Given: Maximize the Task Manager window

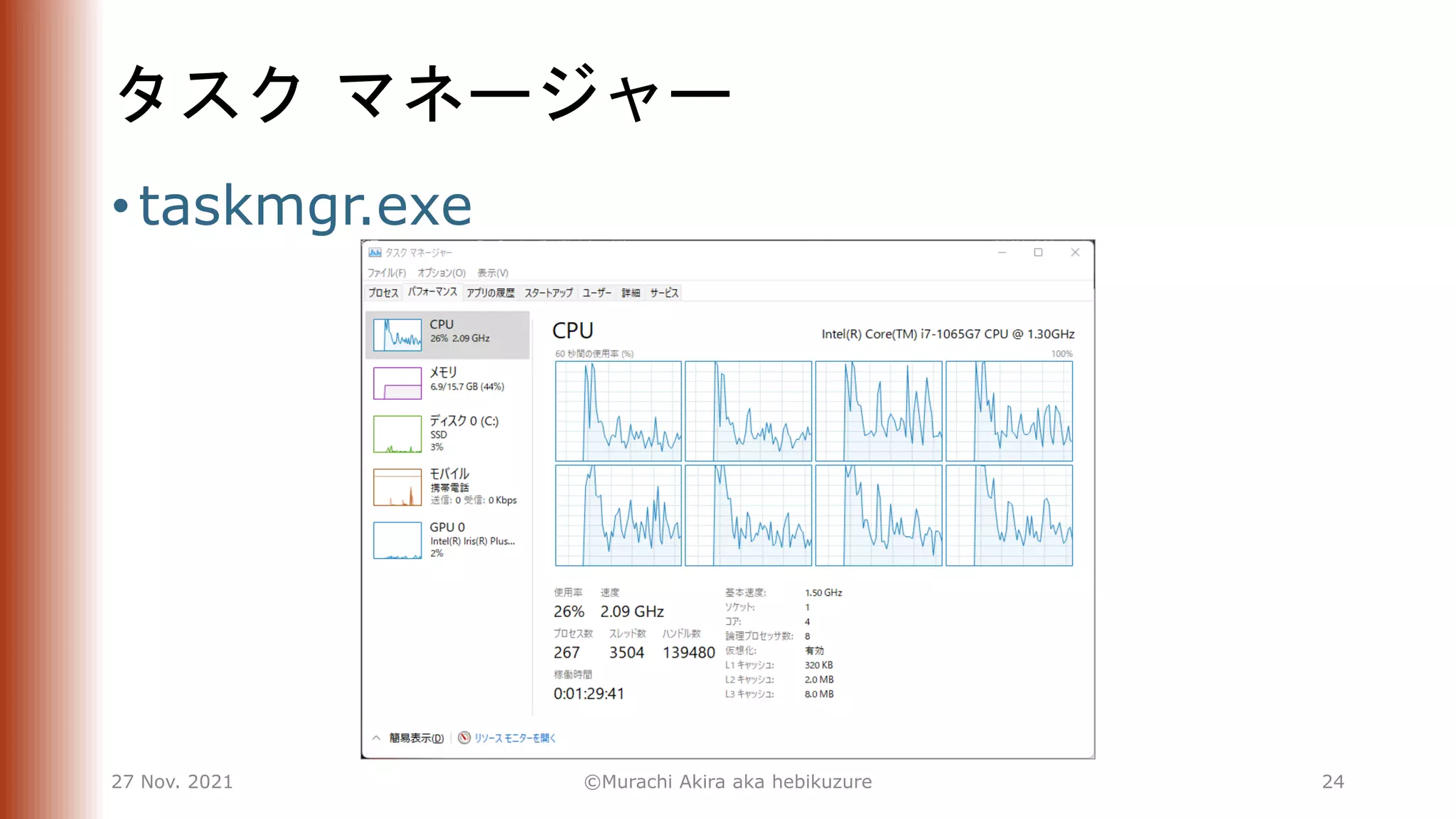Looking at the screenshot, I should pyautogui.click(x=1038, y=252).
